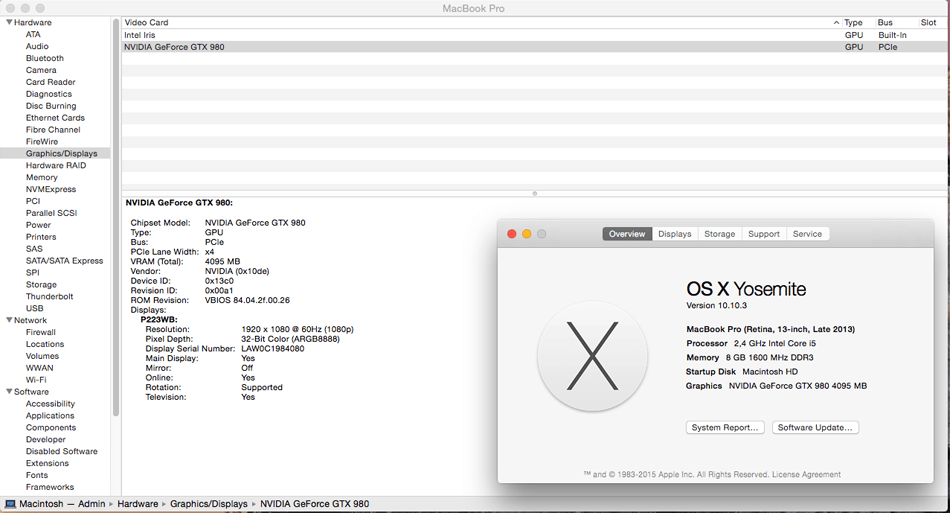Screen dimensions: 950x513
Task: Select Ethernet Cards in the sidebar
Action: click(55, 117)
